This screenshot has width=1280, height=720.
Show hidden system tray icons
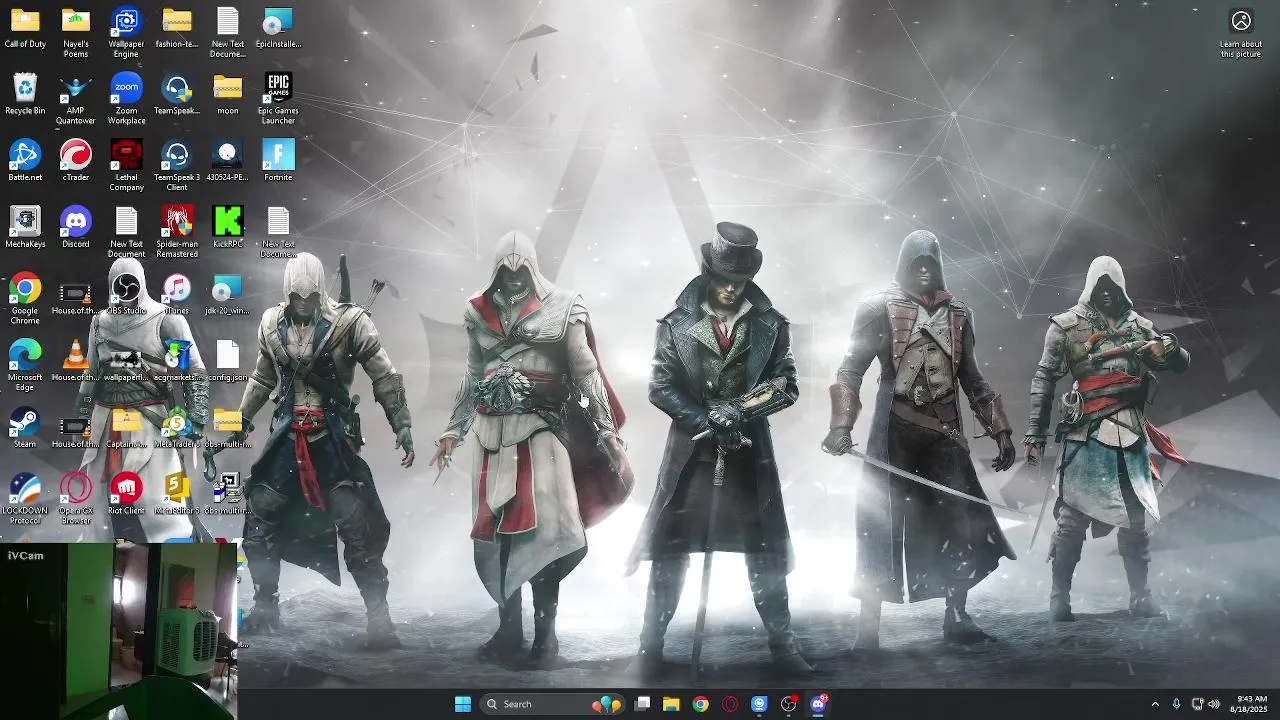[1155, 704]
